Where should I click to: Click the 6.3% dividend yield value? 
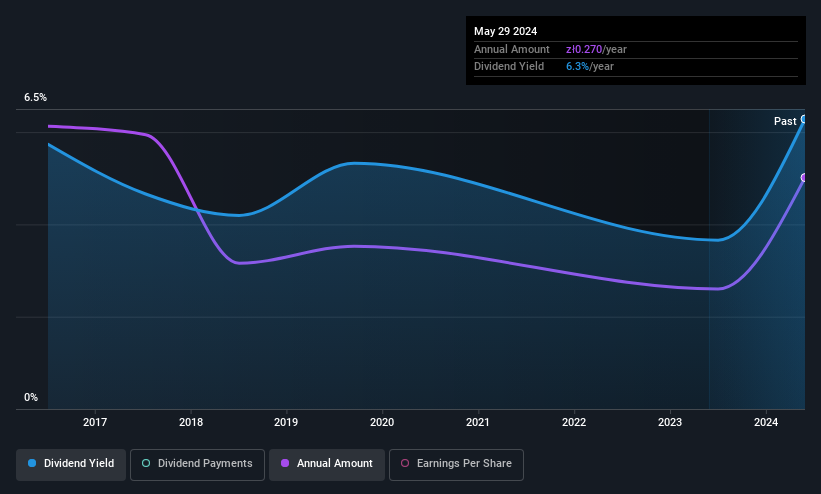pyautogui.click(x=577, y=67)
